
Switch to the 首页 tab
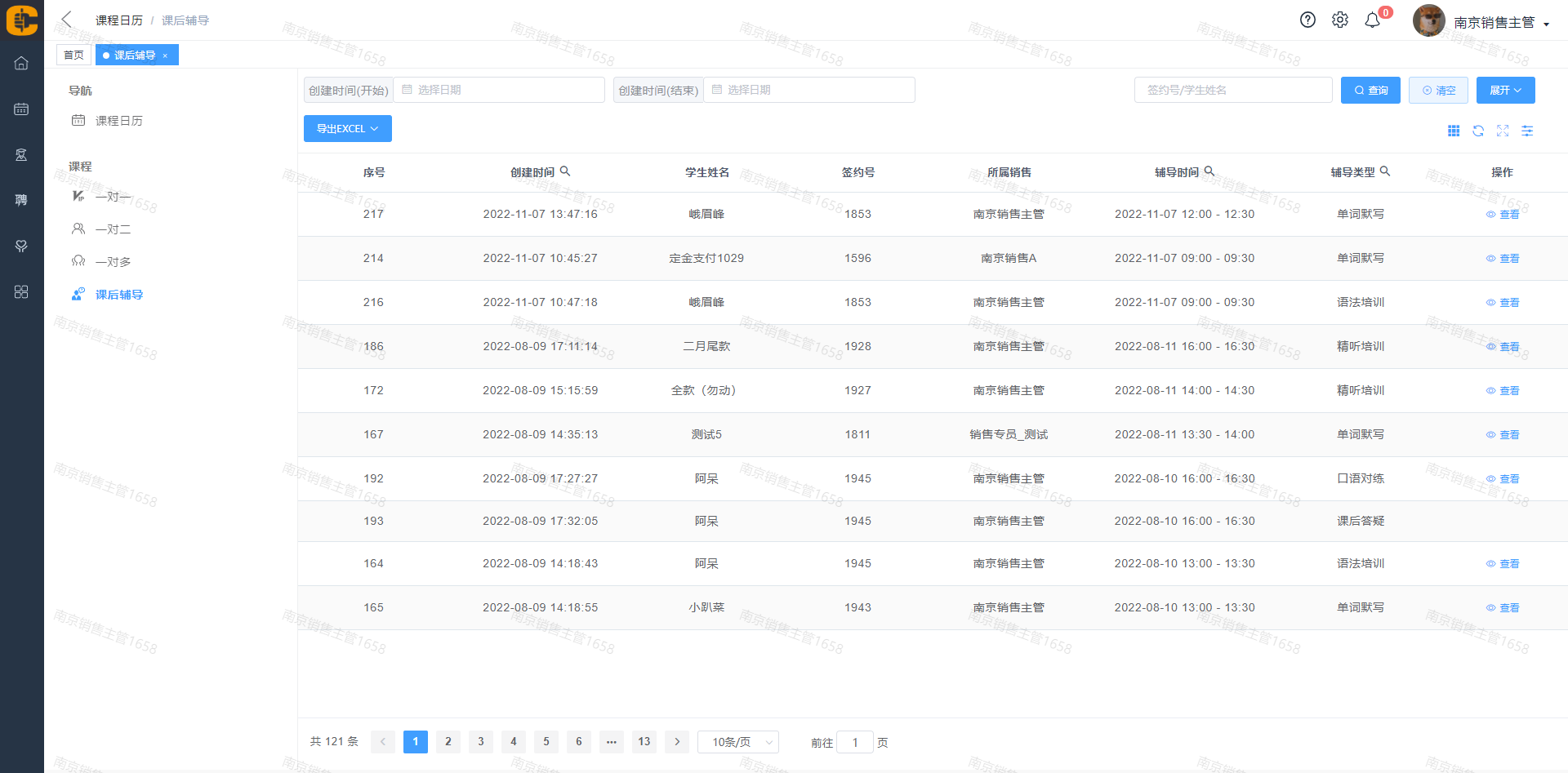click(73, 56)
